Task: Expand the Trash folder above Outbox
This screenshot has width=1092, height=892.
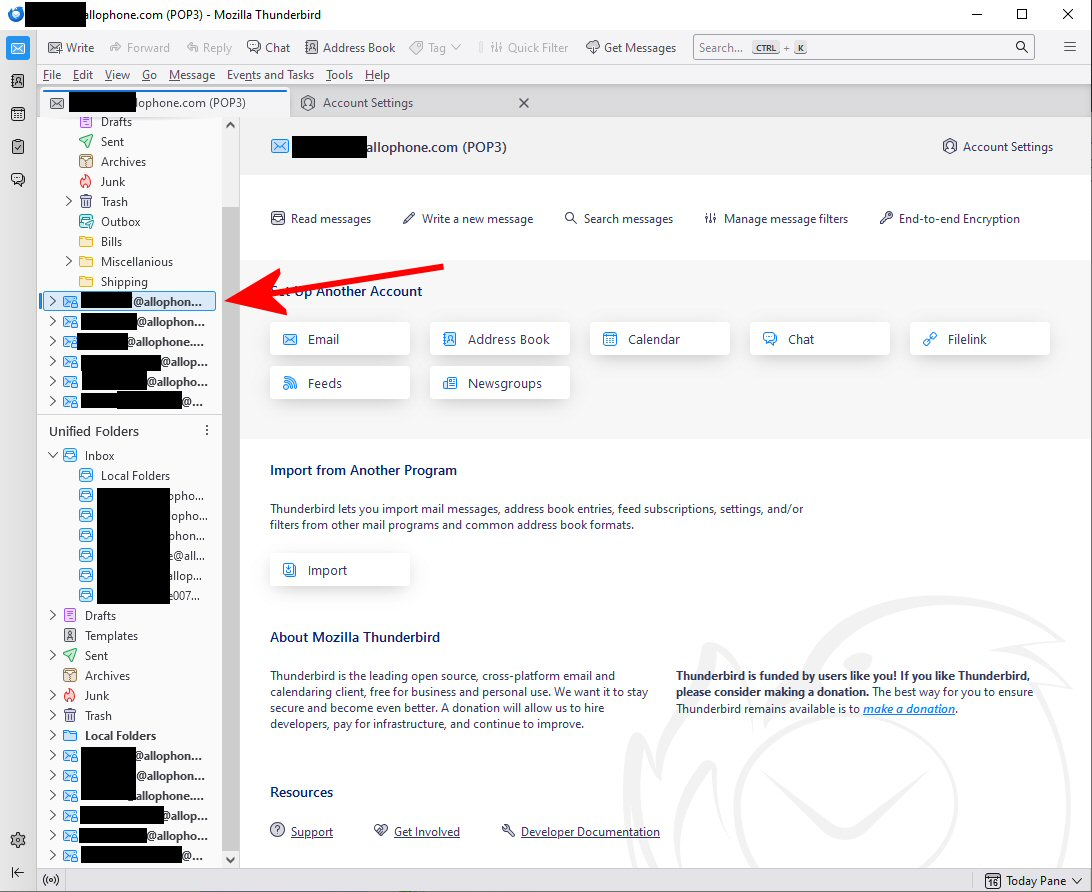Action: [x=68, y=201]
